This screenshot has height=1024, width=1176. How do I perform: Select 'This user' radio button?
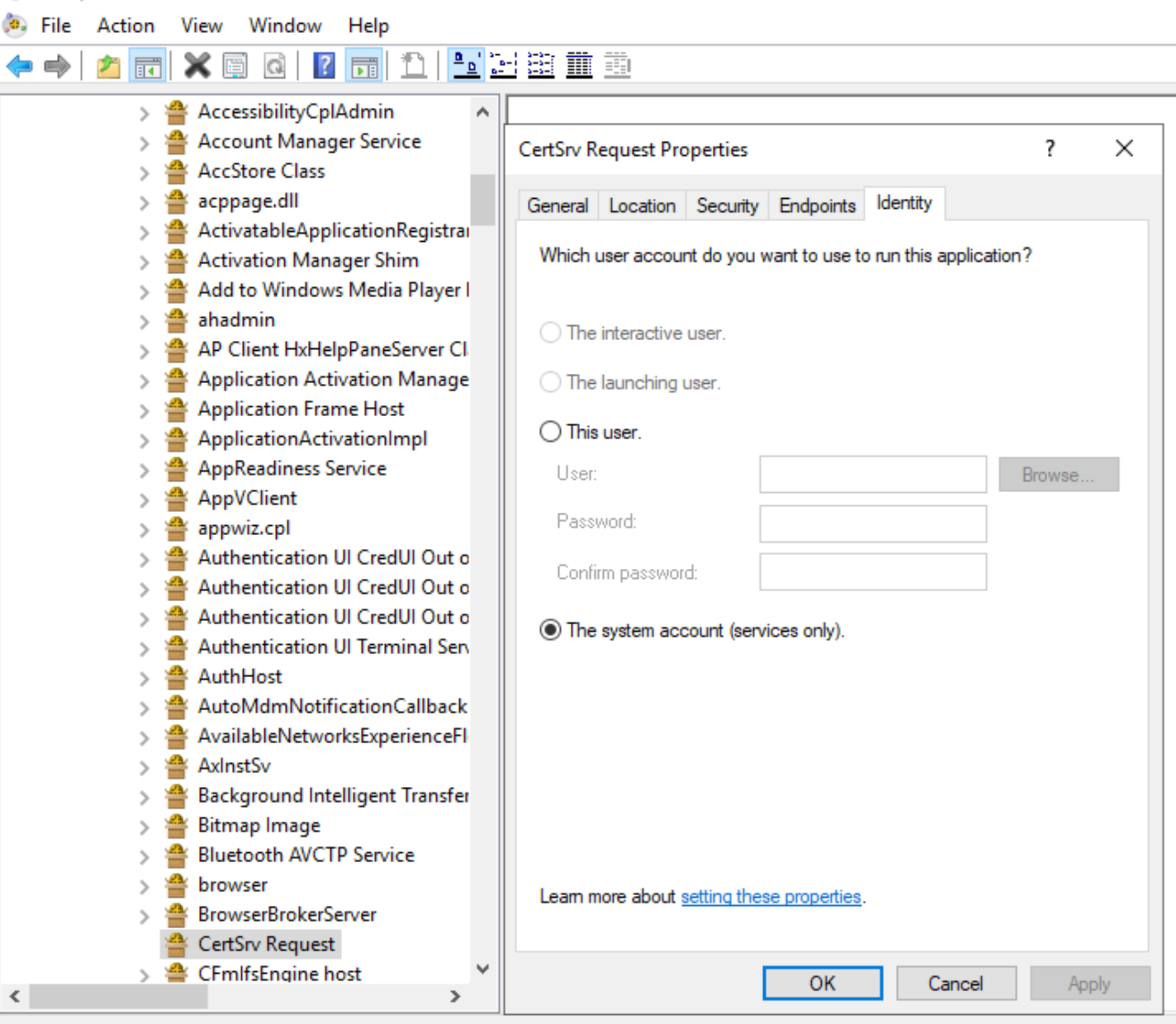click(x=550, y=431)
